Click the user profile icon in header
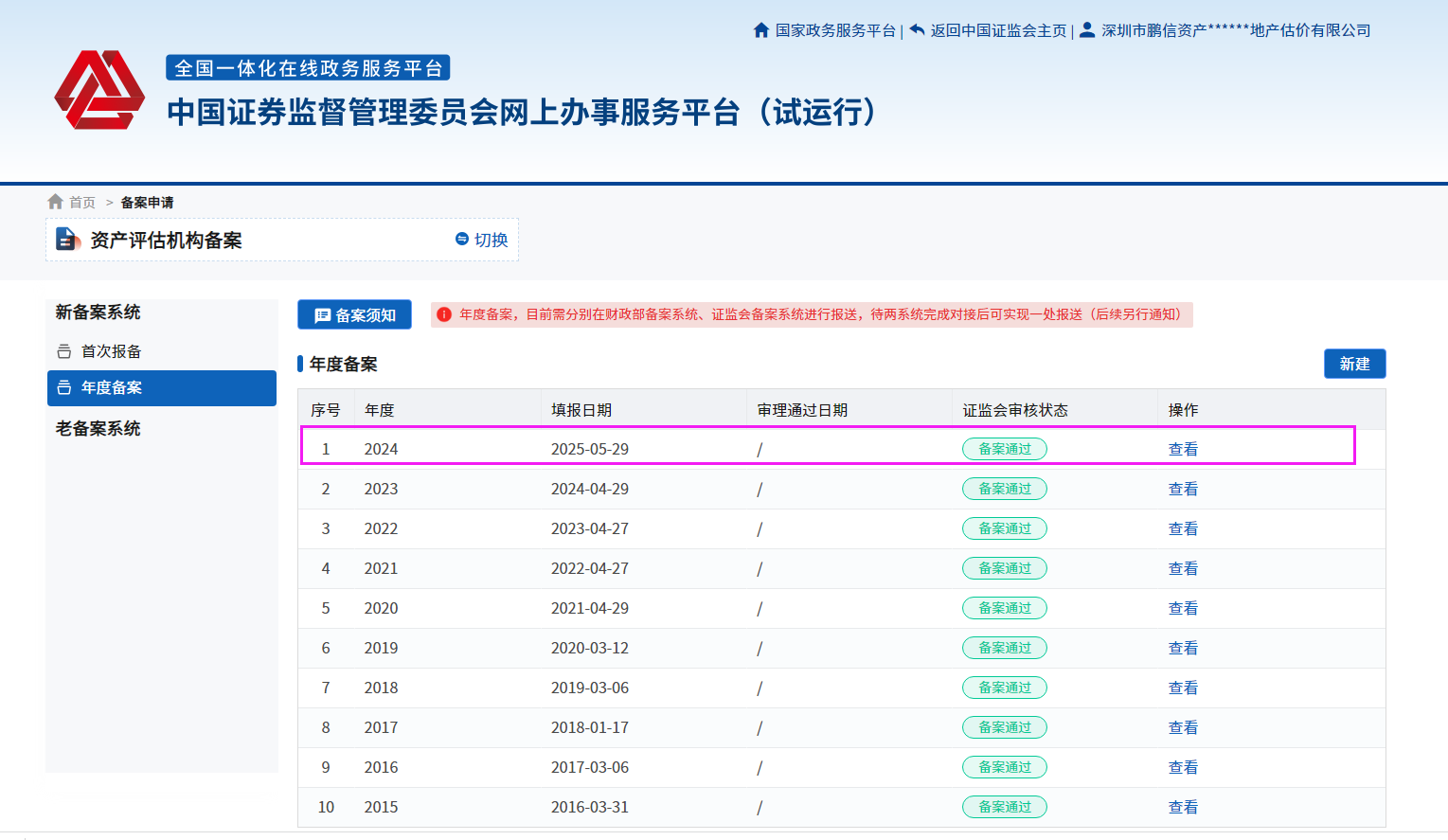This screenshot has width=1448, height=840. (1087, 30)
